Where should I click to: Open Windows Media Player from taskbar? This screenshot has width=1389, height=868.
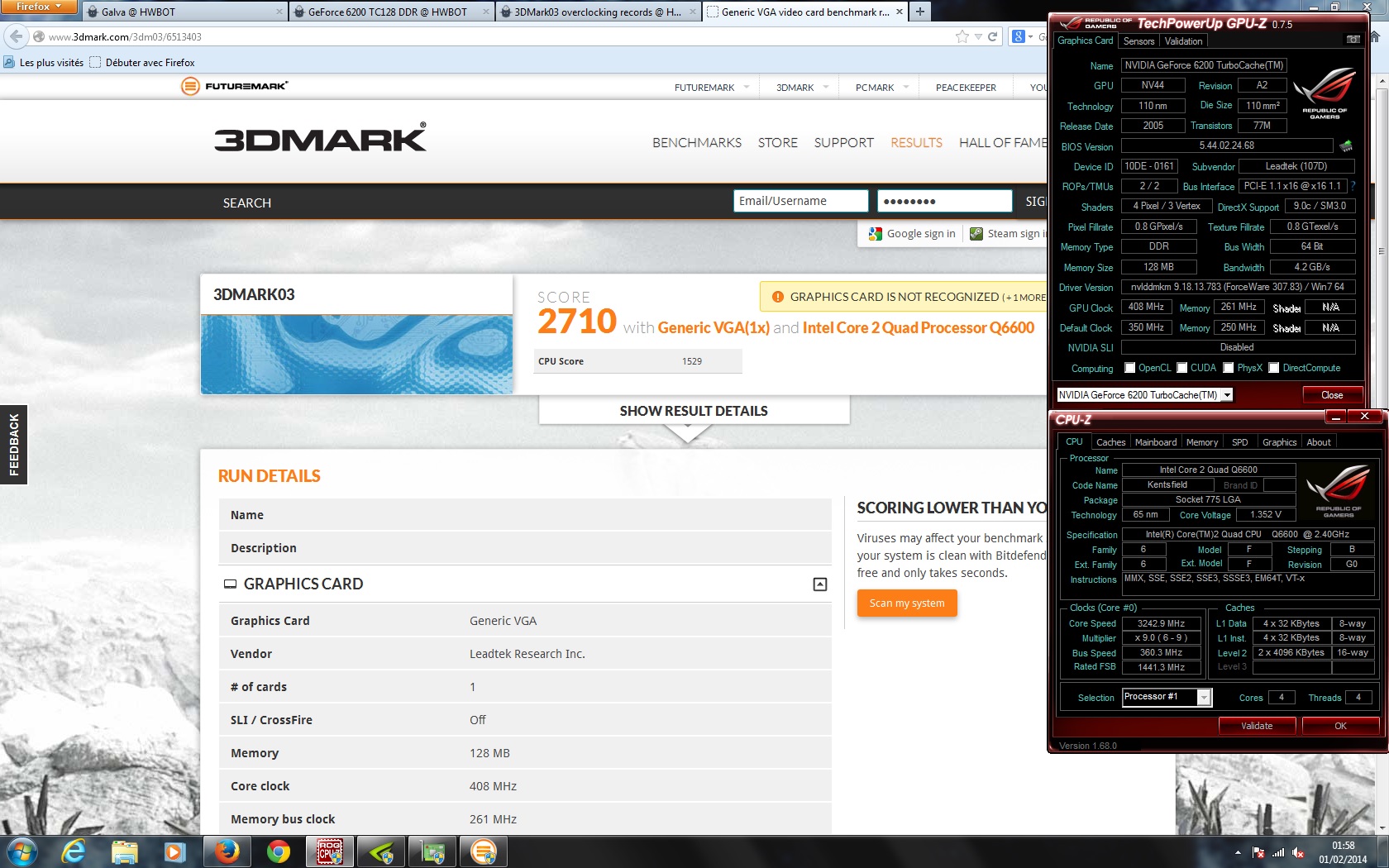(174, 851)
